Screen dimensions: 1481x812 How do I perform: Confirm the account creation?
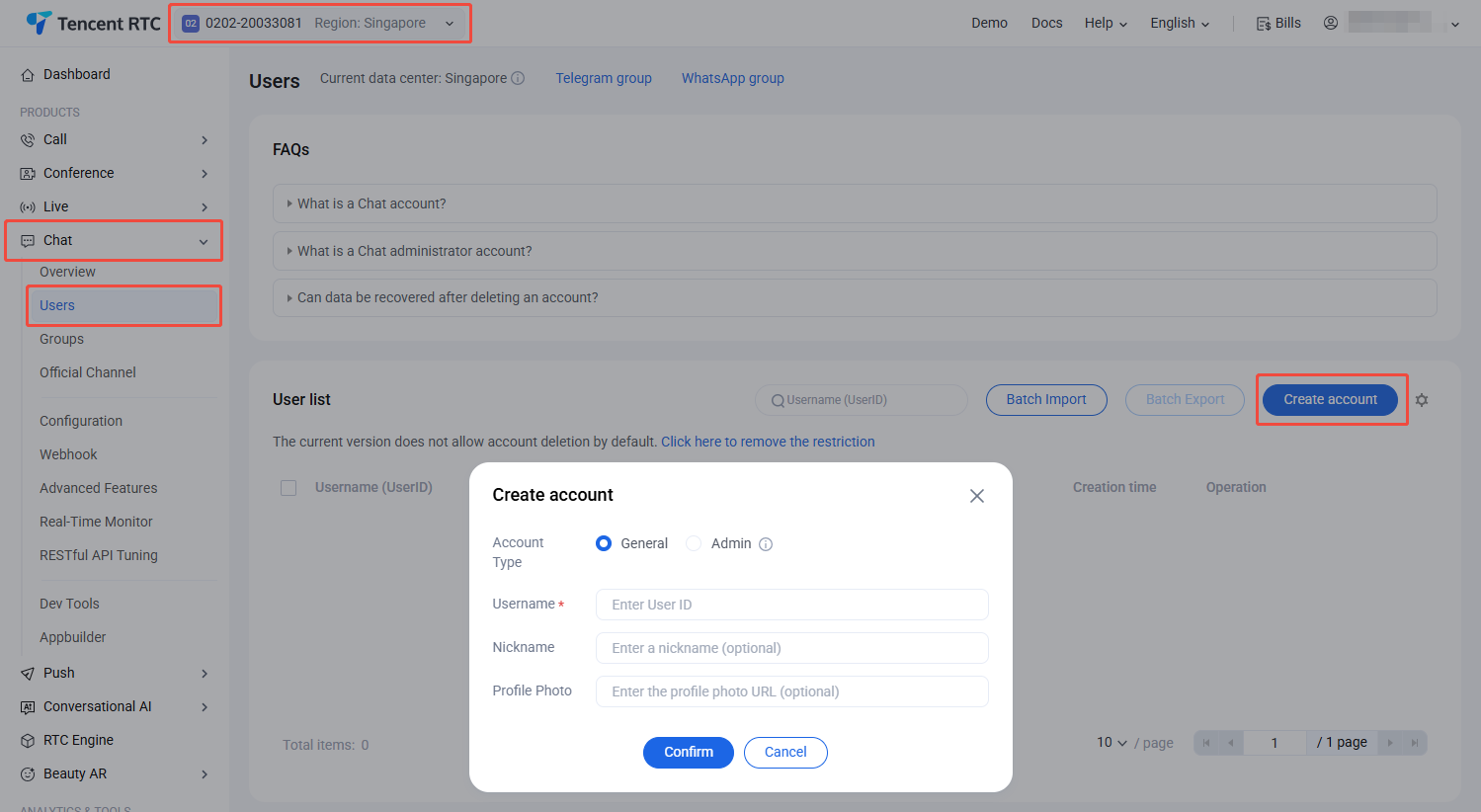(x=689, y=752)
